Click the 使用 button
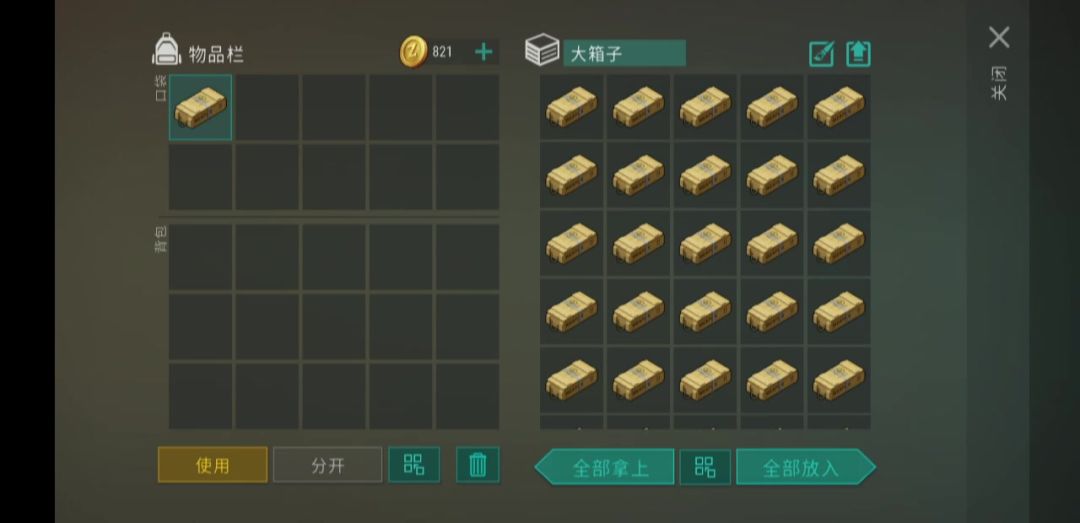 (x=213, y=464)
